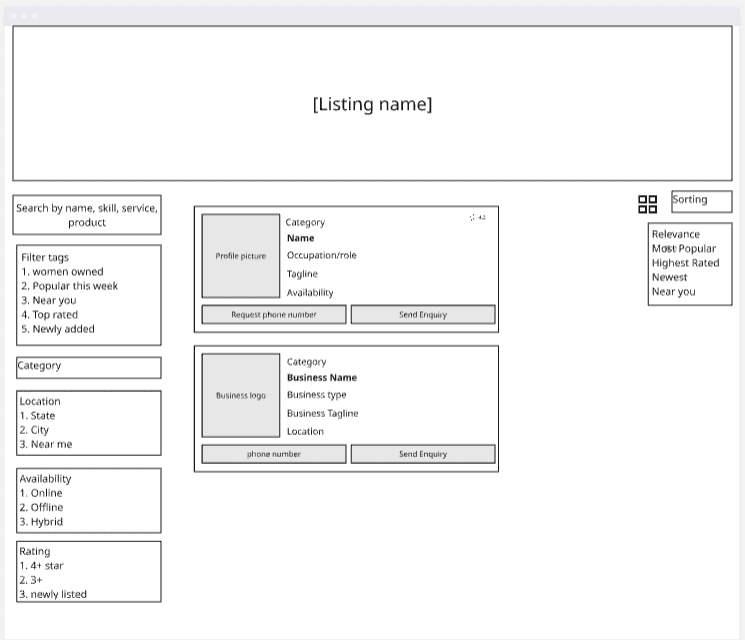745x640 pixels.
Task: Choose Online availability option
Action: [45, 493]
